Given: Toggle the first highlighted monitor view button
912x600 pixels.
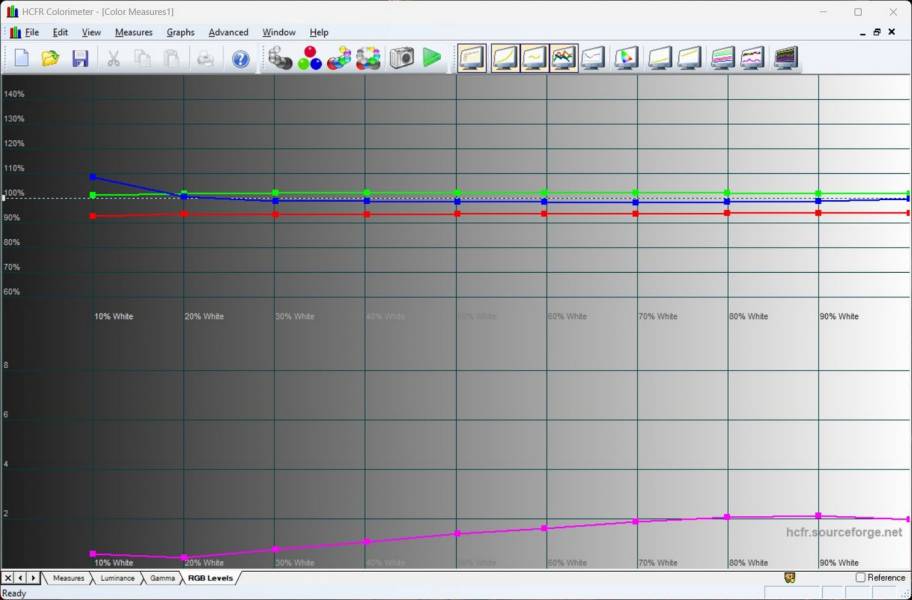Looking at the screenshot, I should pos(472,58).
